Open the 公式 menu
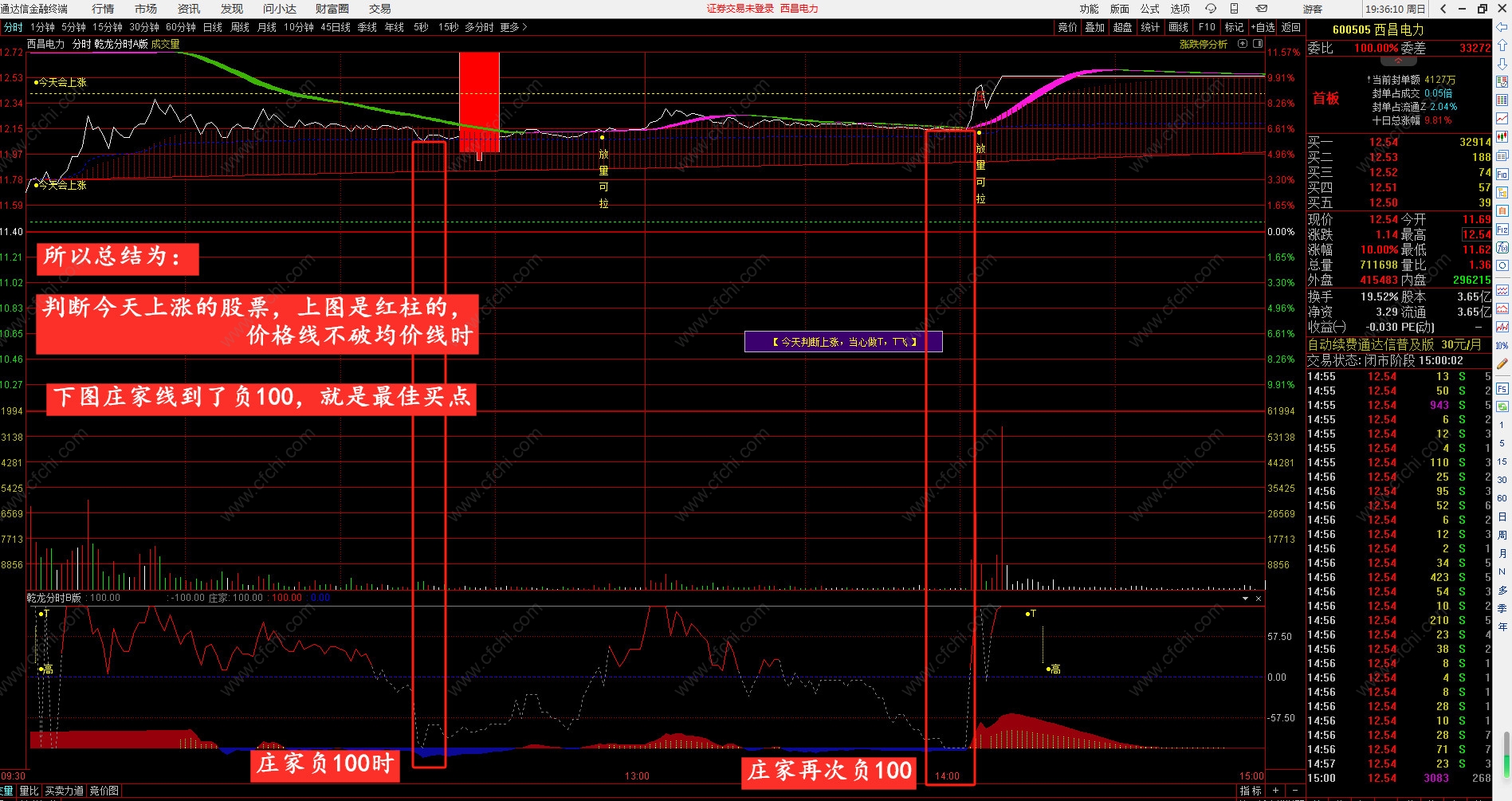1512x801 pixels. [x=1149, y=9]
